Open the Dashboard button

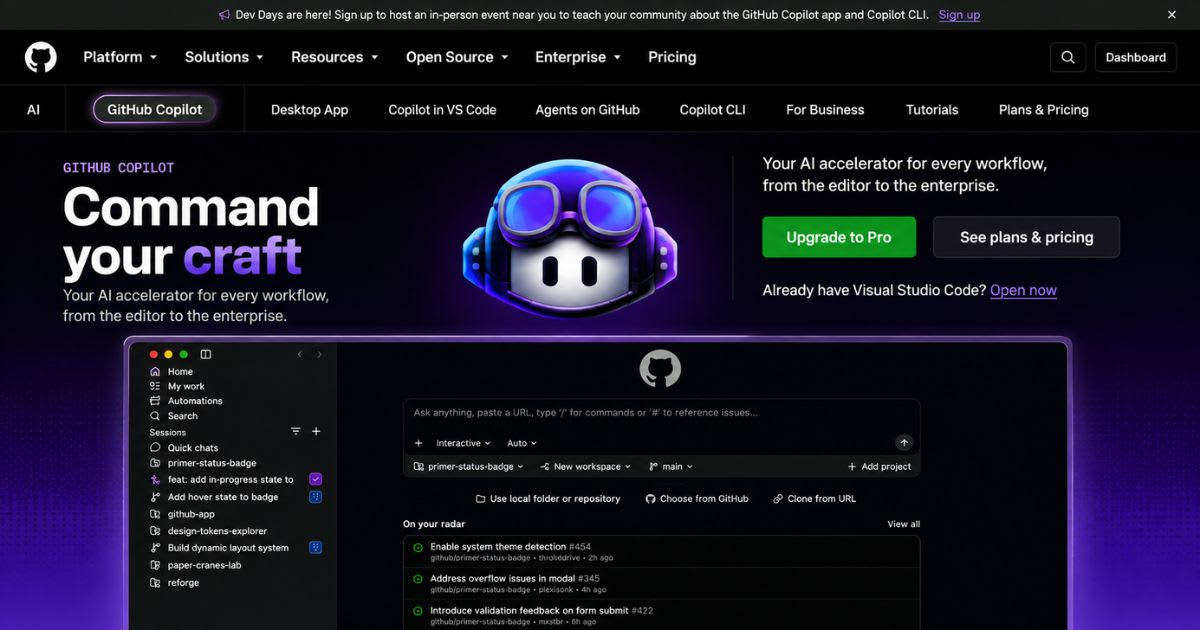coord(1136,57)
